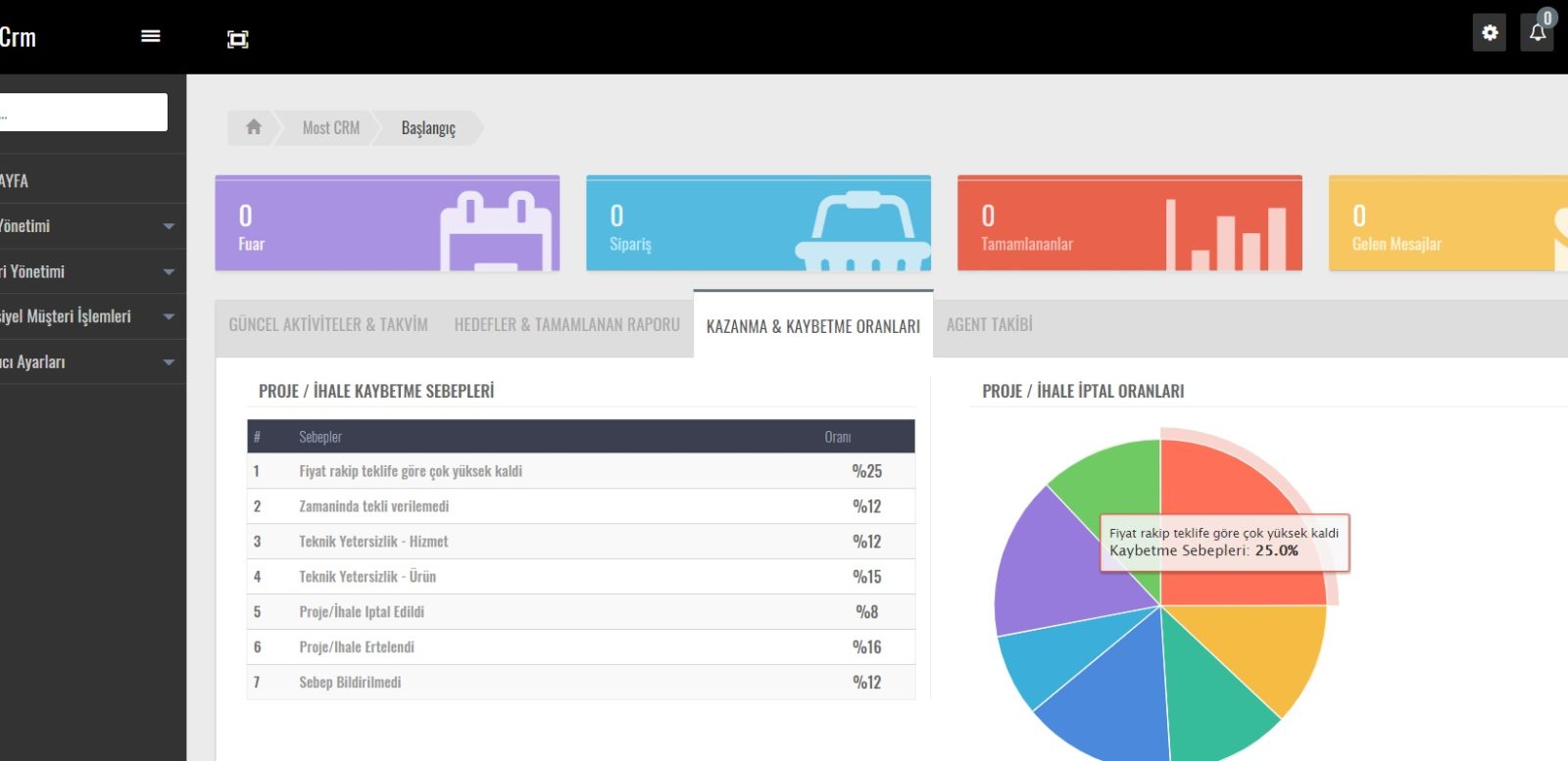Click the hamburger menu icon

(x=150, y=36)
